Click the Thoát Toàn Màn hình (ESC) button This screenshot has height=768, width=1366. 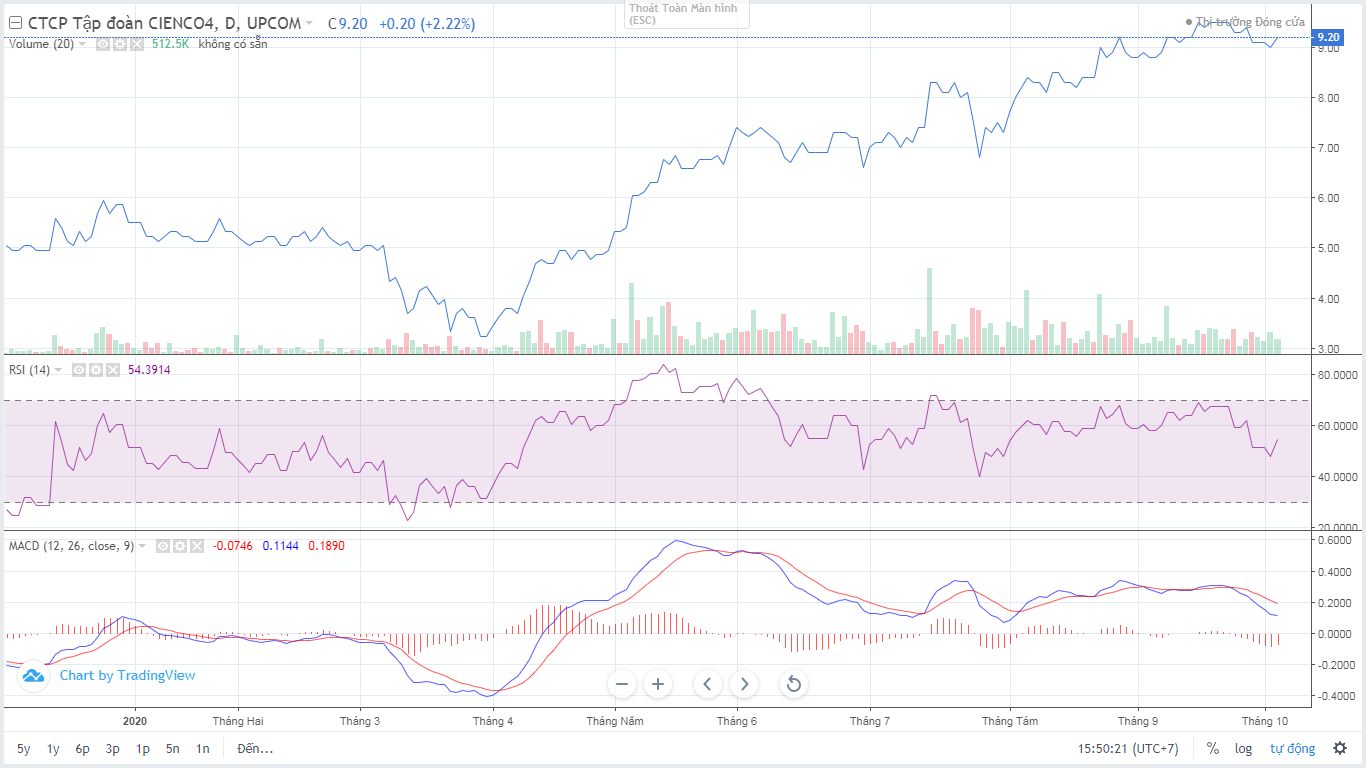tap(686, 13)
